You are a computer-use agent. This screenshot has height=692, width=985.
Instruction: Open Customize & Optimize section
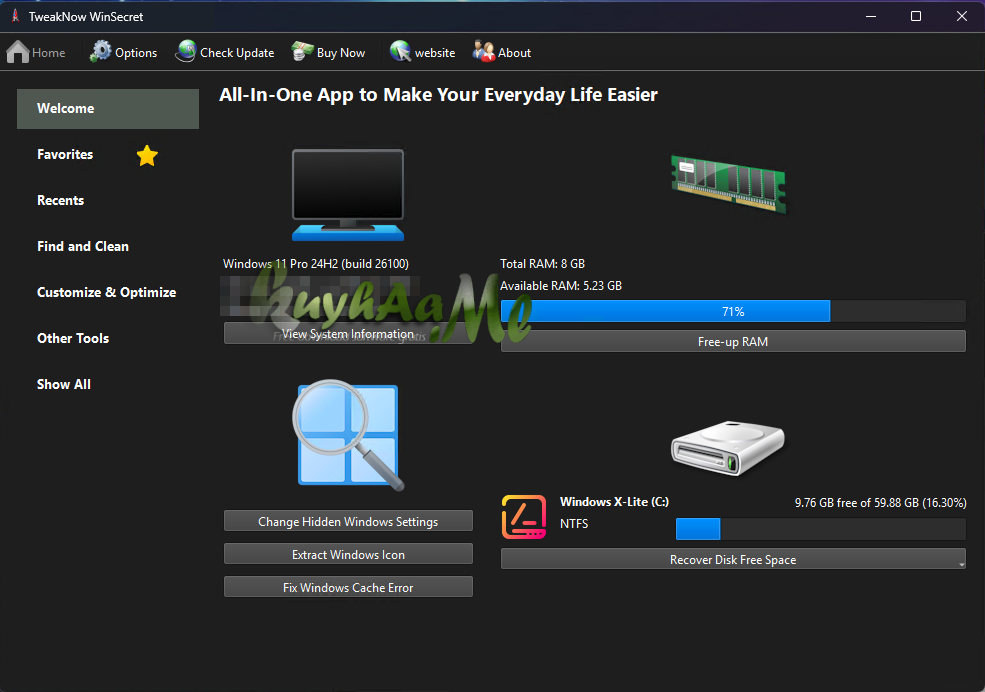[x=106, y=293]
